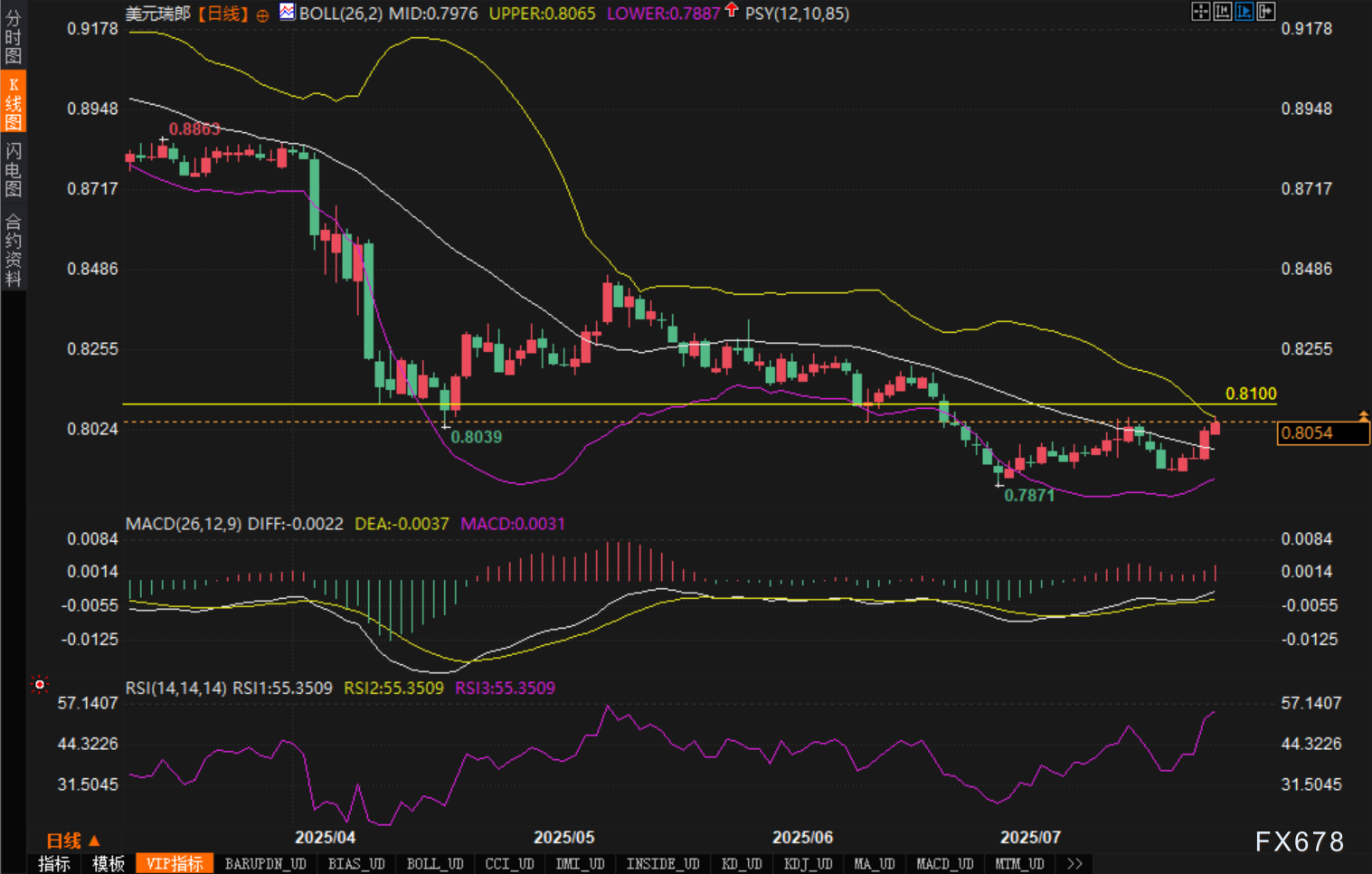Open the 闪电图 side tab

point(13,169)
